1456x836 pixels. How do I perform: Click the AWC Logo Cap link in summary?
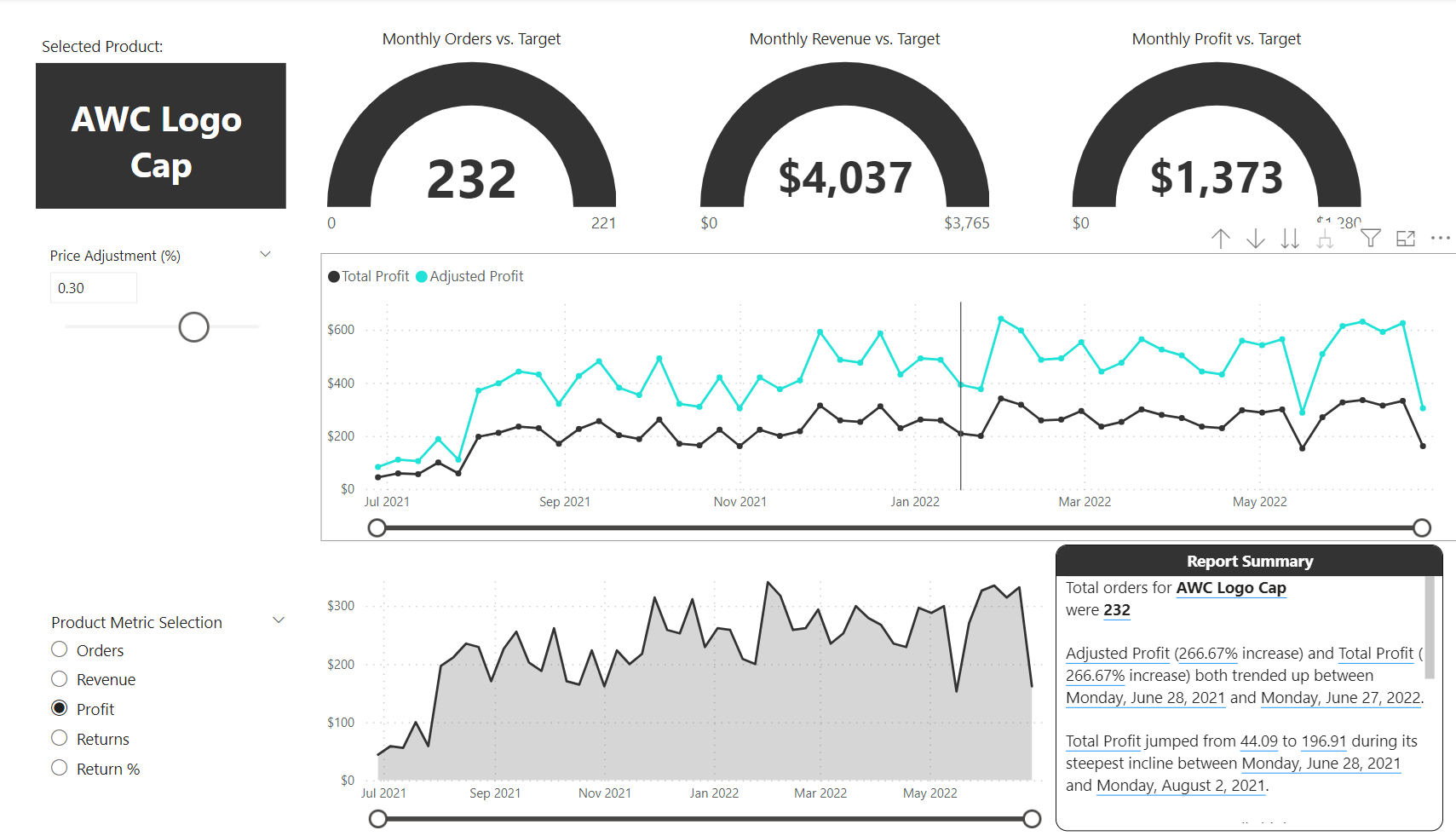point(1231,588)
